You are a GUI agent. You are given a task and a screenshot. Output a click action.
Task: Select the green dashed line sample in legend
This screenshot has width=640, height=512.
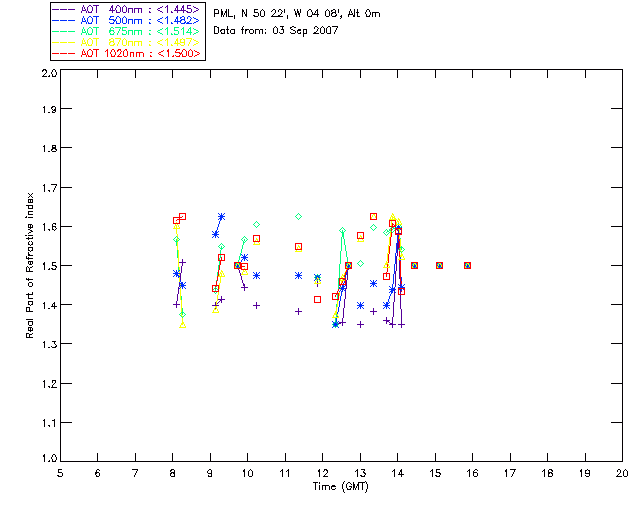pos(64,31)
